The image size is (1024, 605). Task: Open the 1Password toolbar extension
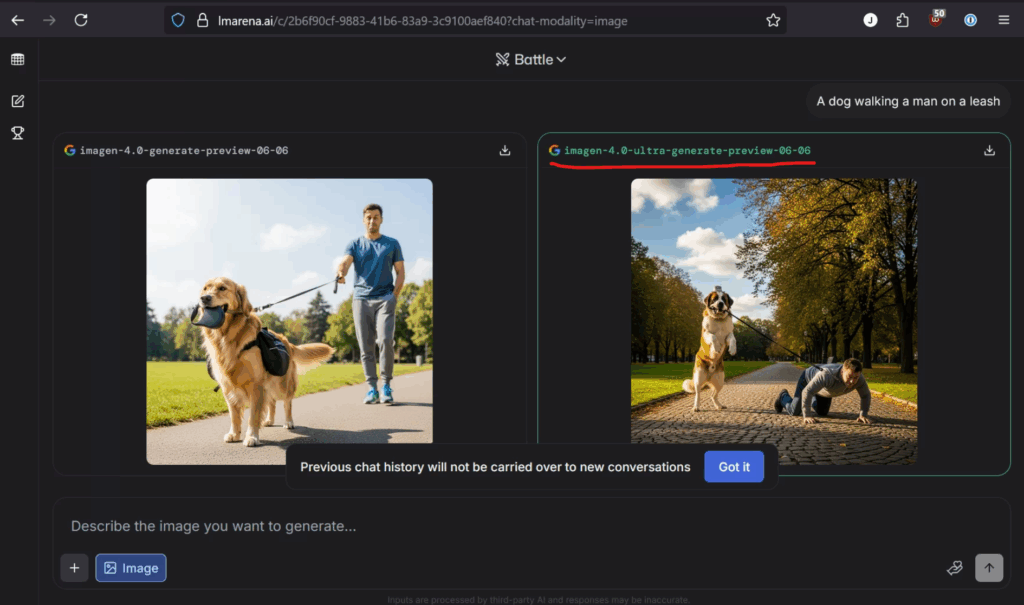coord(969,19)
